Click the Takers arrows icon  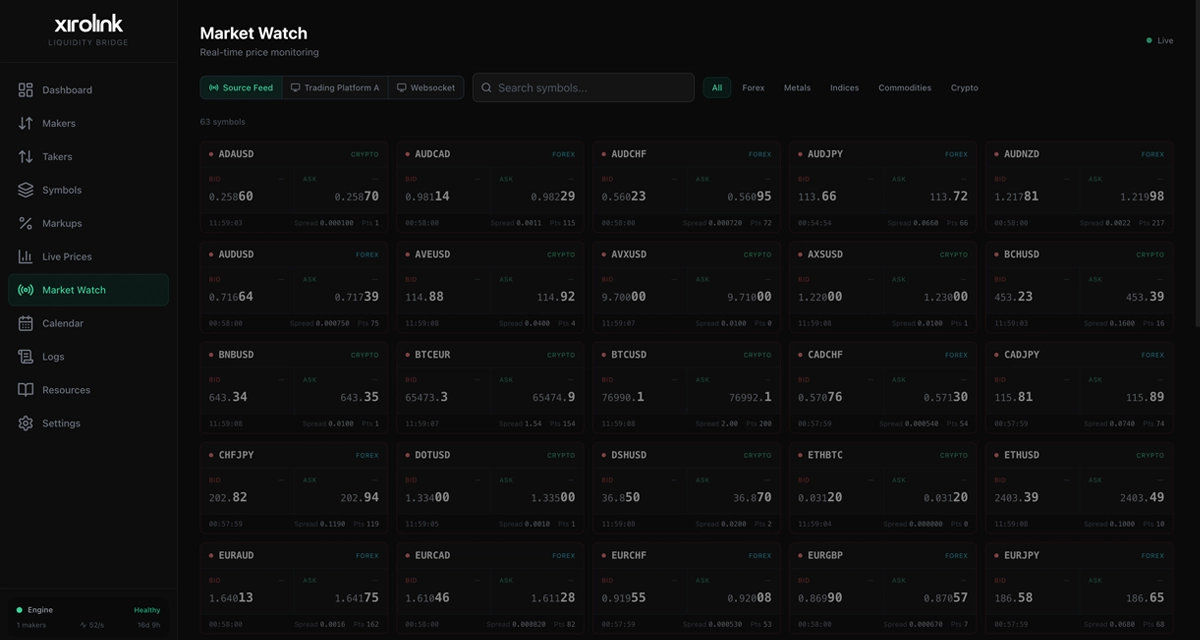pos(26,157)
